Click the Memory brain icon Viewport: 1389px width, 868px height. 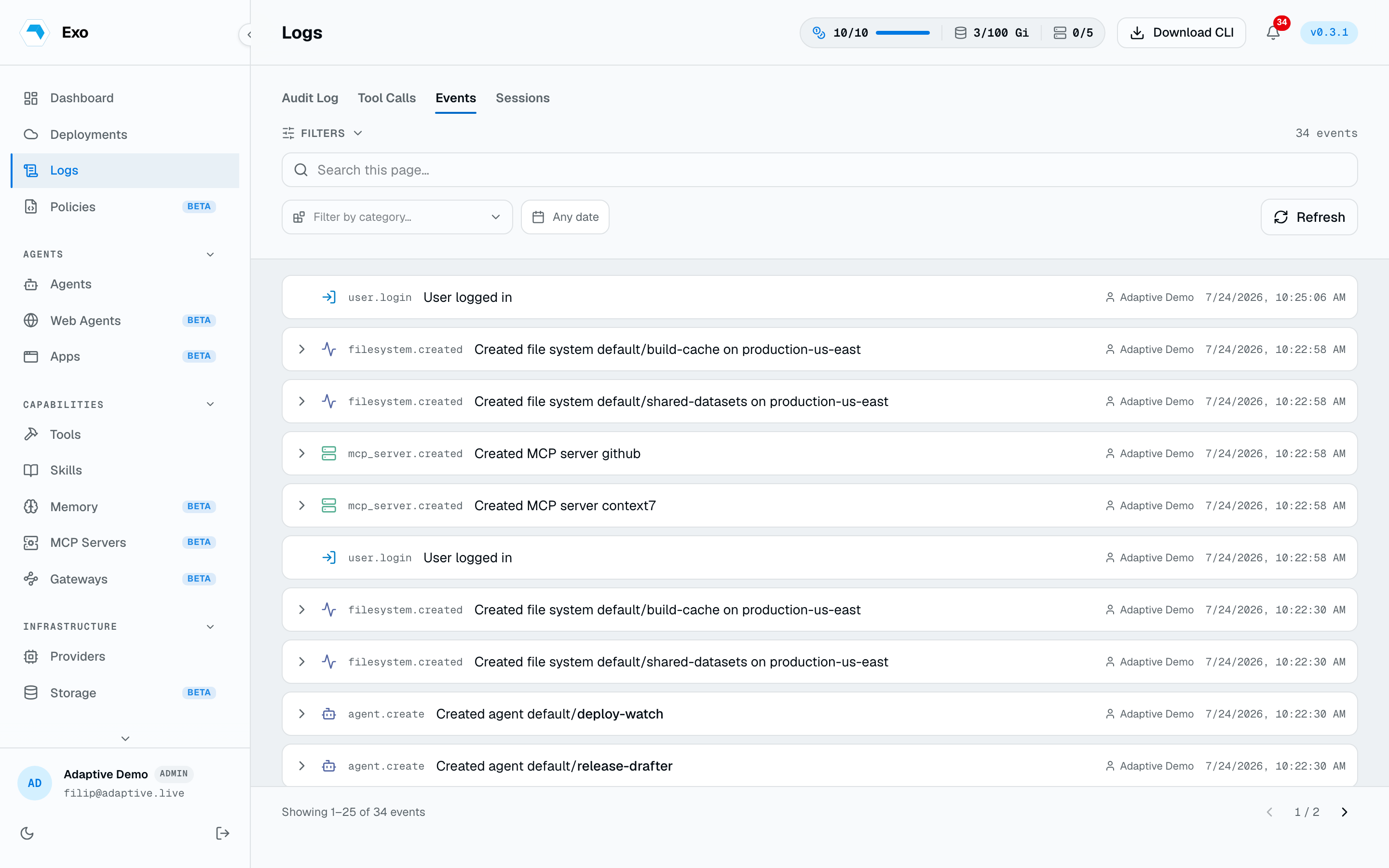pyautogui.click(x=31, y=506)
